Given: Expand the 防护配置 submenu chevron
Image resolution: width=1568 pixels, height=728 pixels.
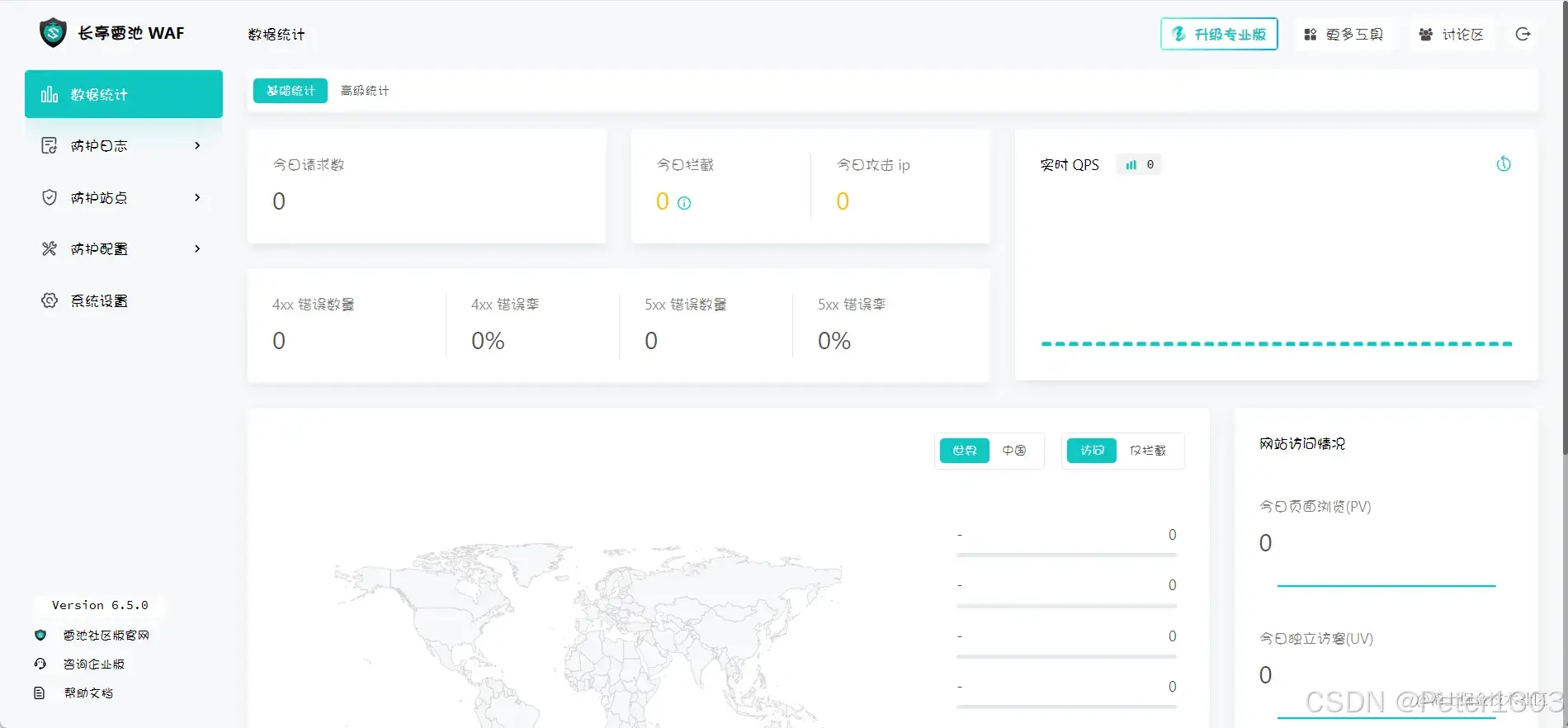Looking at the screenshot, I should click(x=197, y=248).
